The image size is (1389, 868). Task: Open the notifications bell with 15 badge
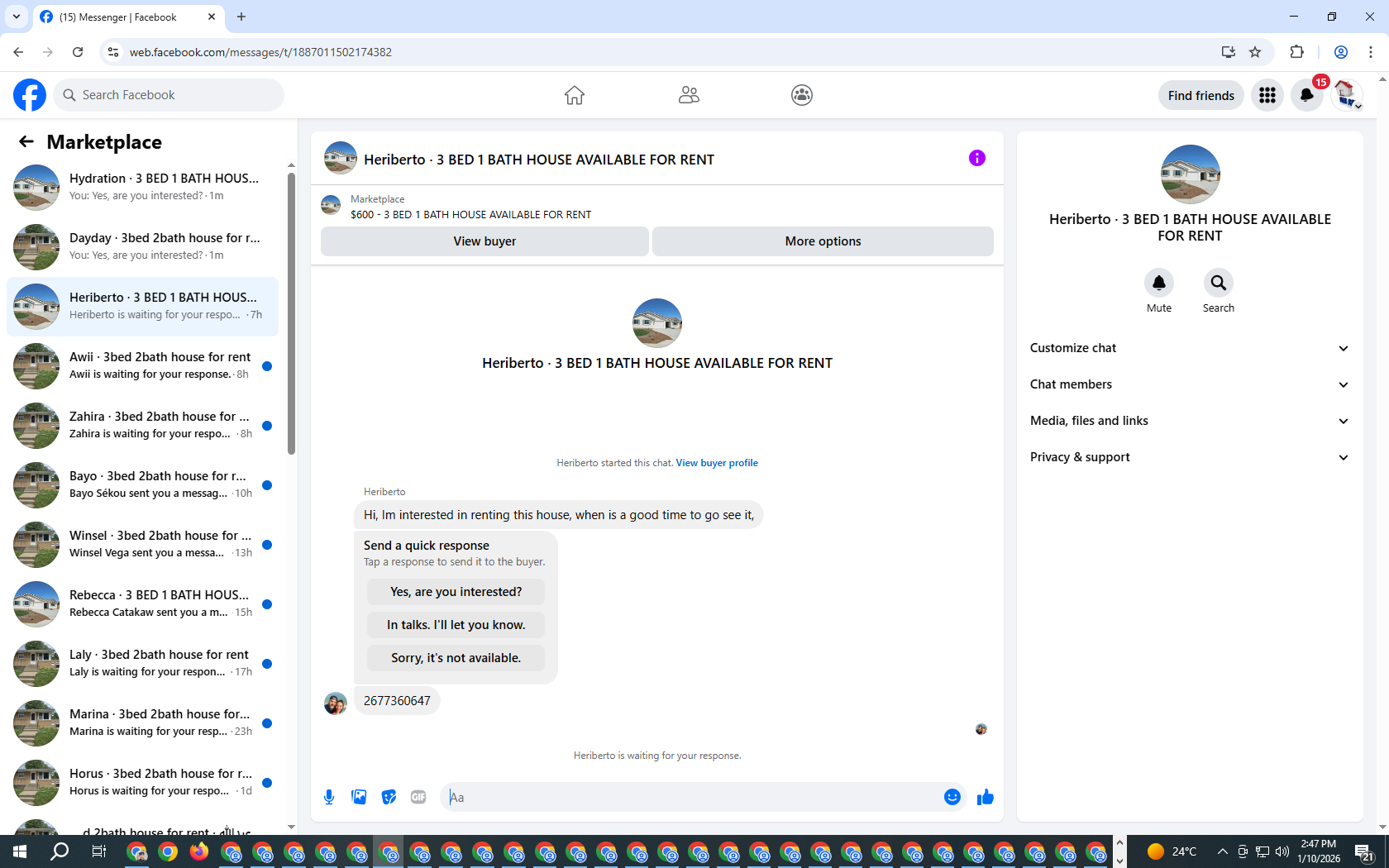click(x=1307, y=95)
